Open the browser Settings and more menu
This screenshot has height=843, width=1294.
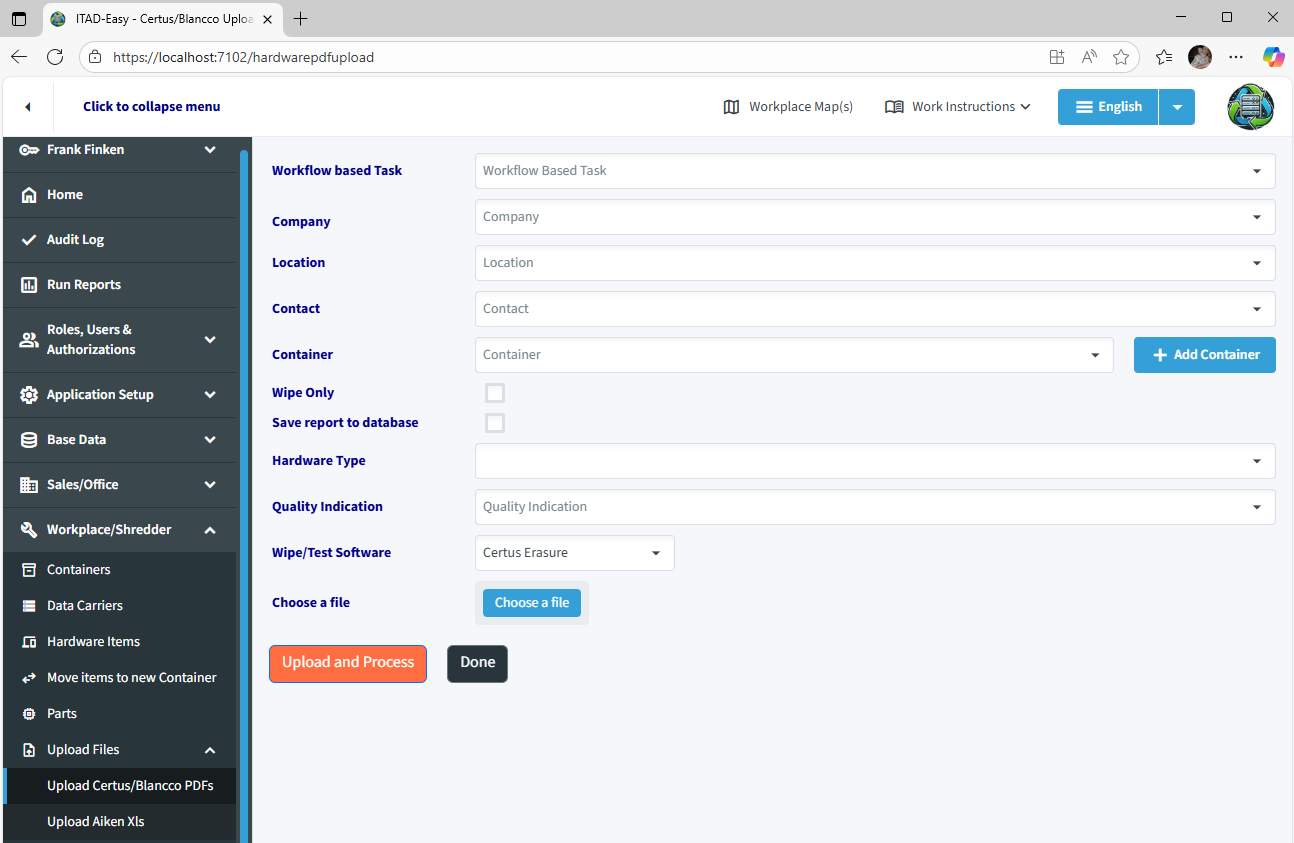(x=1236, y=57)
